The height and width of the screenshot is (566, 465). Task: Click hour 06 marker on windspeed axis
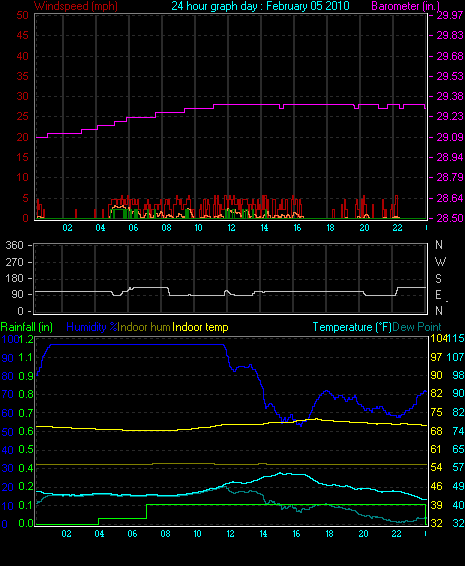(133, 228)
